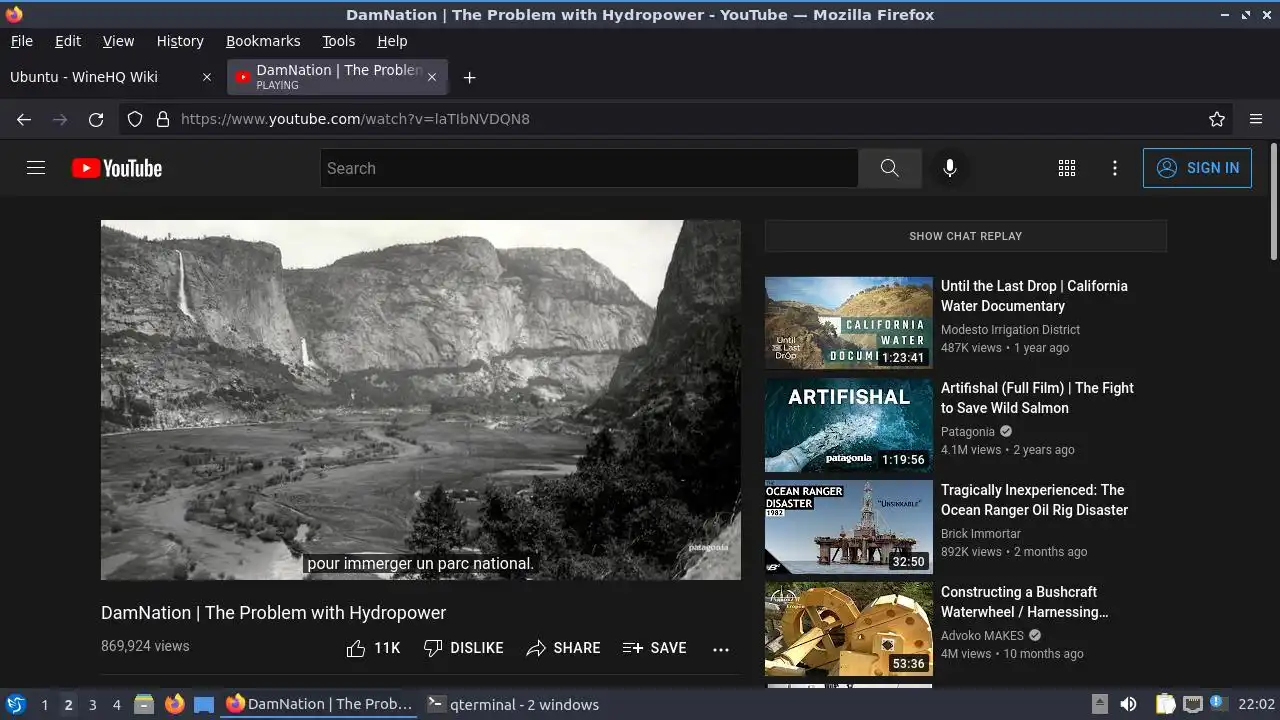Visit Advoko MAKES channel
This screenshot has width=1280, height=720.
(982, 636)
